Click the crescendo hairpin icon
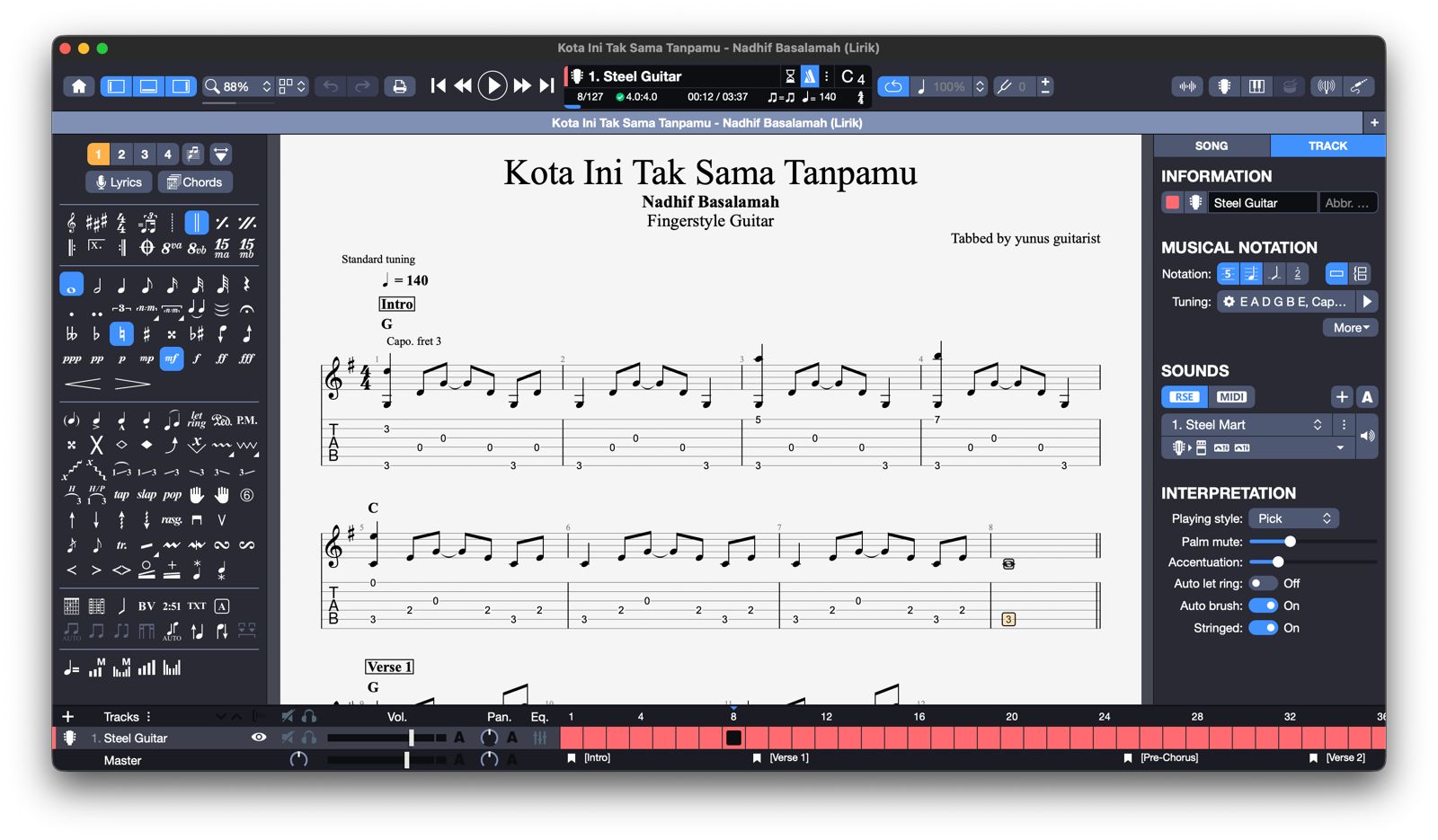 pos(83,384)
